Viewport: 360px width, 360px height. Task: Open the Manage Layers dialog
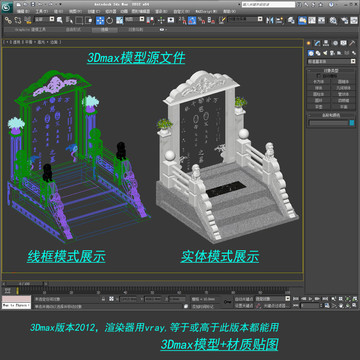(291, 20)
